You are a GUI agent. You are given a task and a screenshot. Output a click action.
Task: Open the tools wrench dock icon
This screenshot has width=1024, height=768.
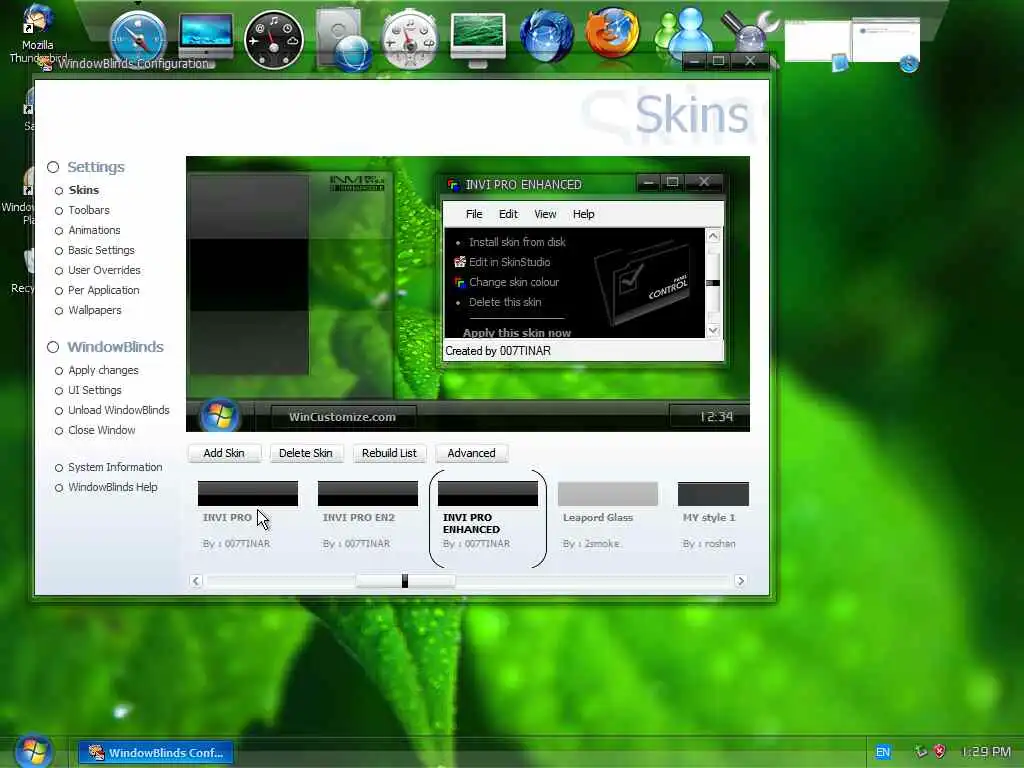coord(750,31)
